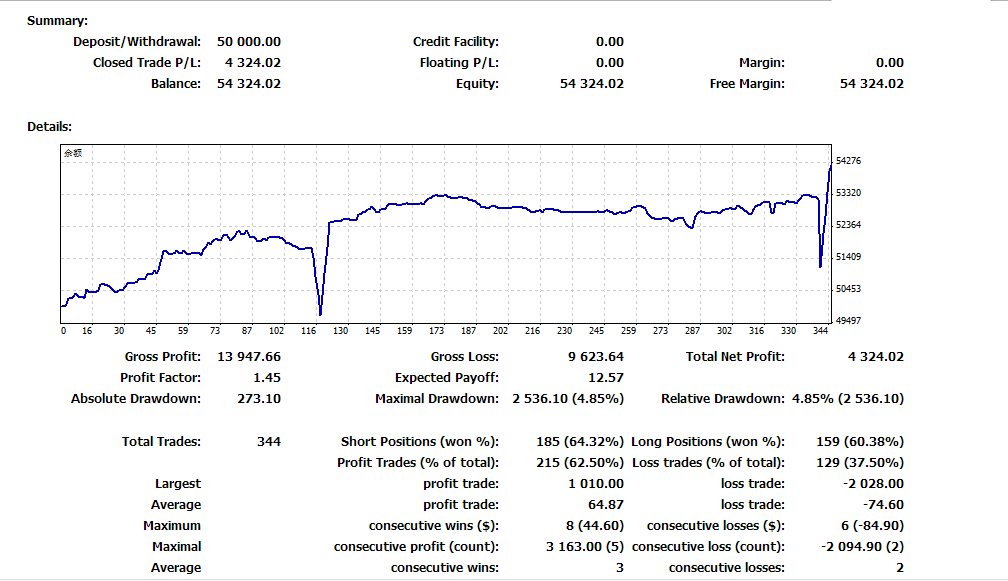Click the value "6 (-84.90)"

[872, 526]
